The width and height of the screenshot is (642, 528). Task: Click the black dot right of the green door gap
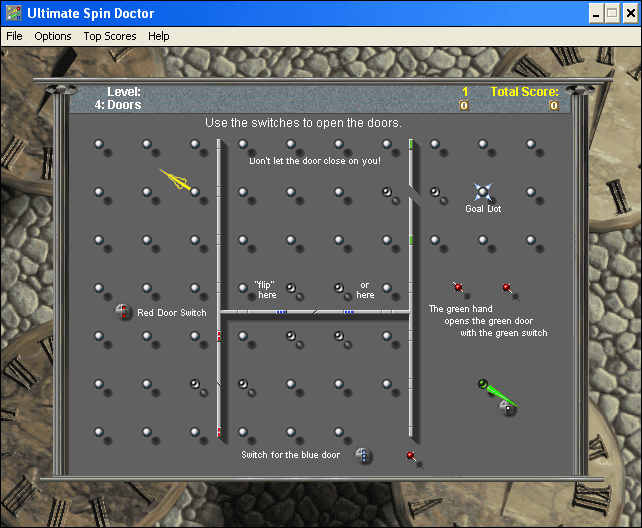point(434,192)
